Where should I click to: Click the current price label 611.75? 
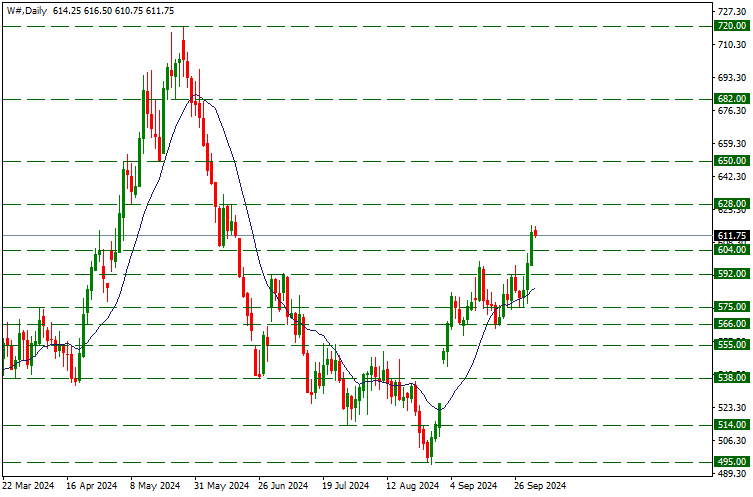[732, 235]
